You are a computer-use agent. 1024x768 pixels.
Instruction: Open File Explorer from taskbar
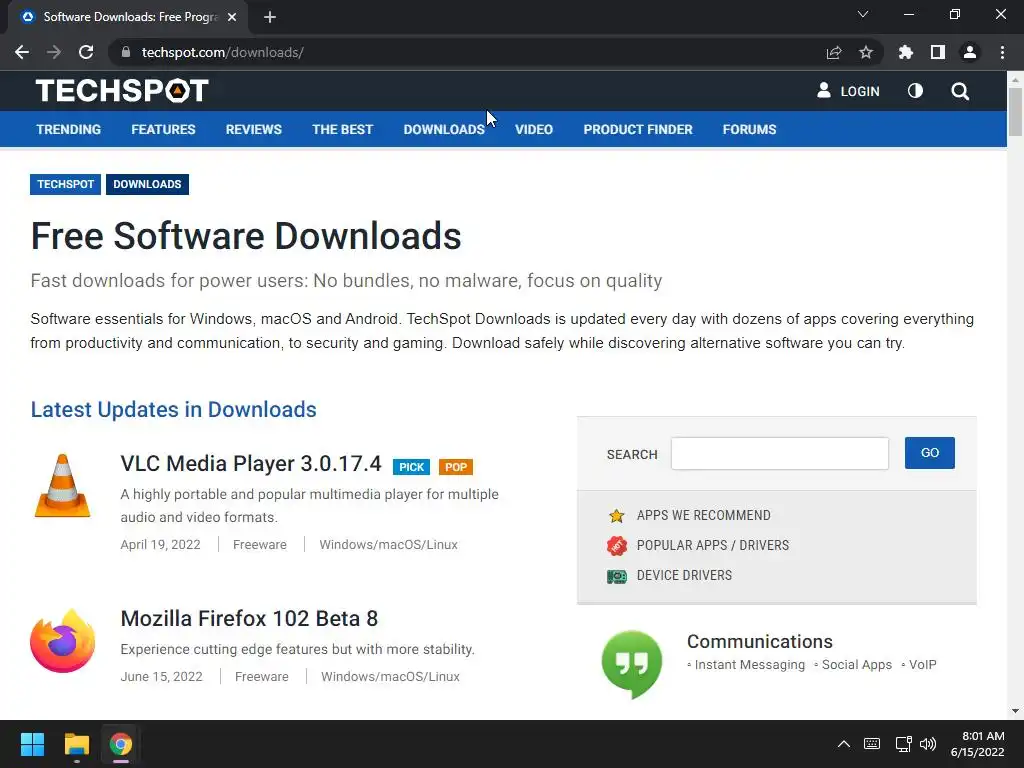tap(76, 744)
